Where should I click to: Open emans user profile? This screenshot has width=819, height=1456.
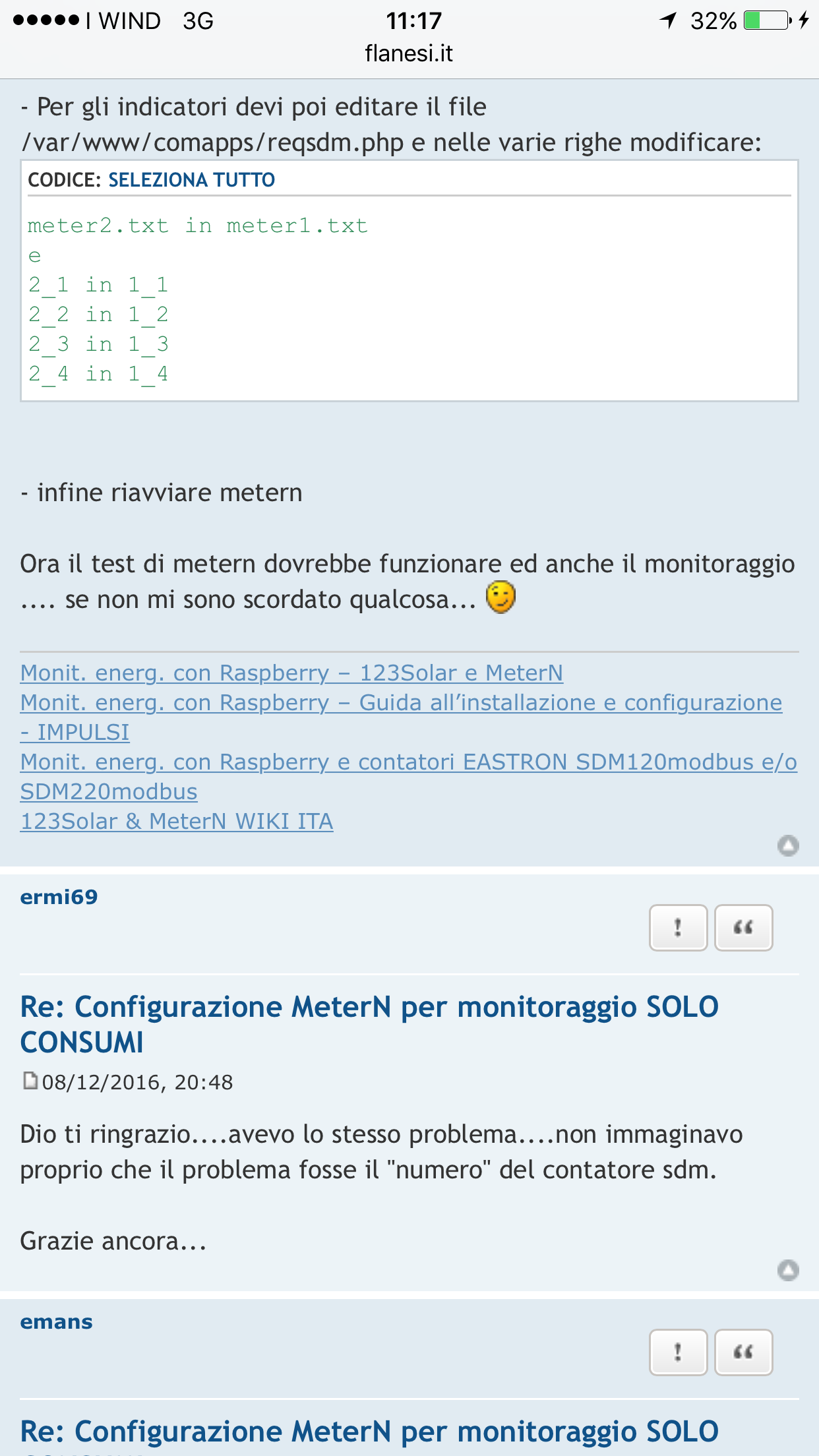(56, 1322)
